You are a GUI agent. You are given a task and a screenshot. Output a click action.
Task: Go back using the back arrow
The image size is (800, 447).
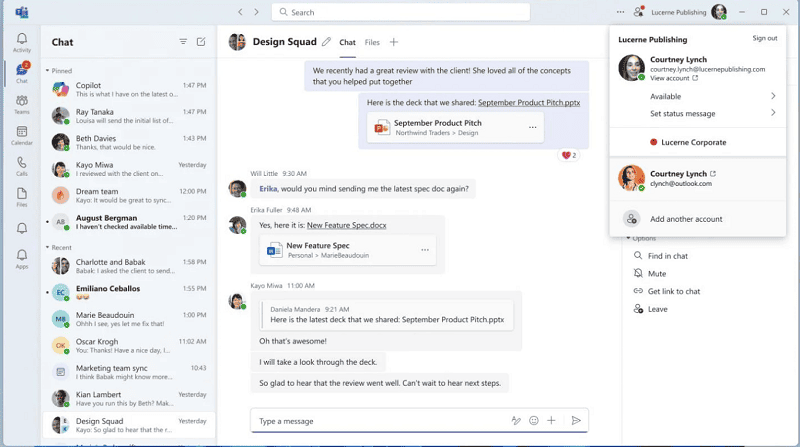[240, 12]
